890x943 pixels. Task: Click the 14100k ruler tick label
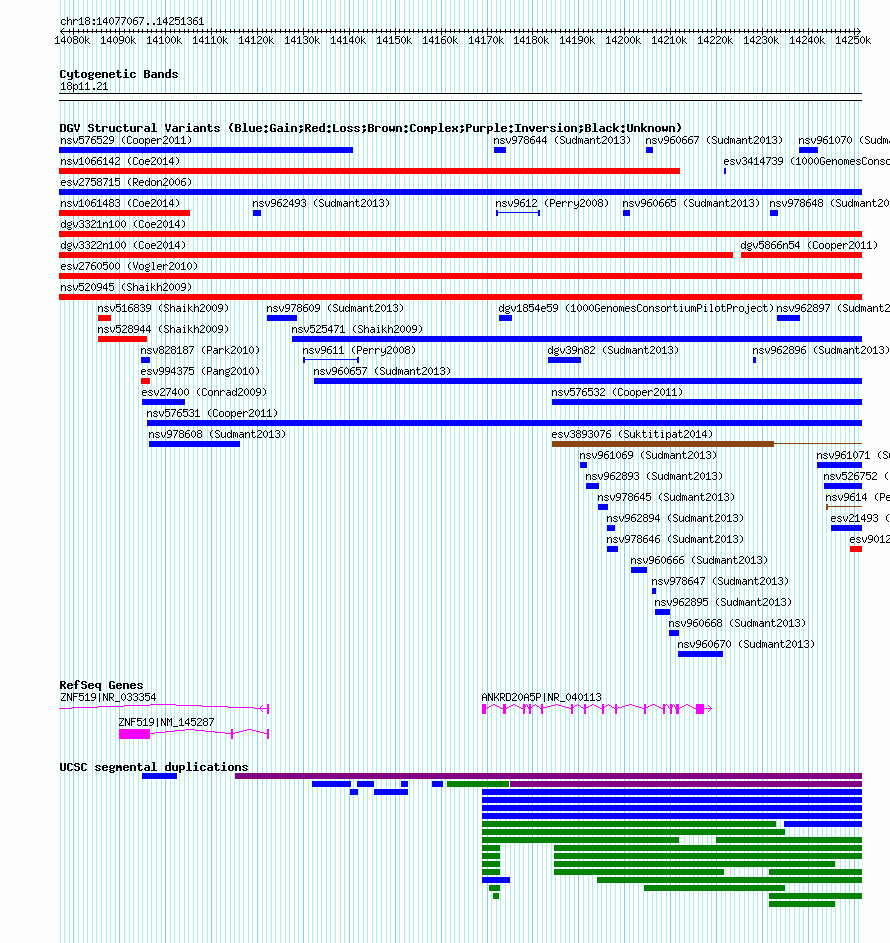(164, 40)
